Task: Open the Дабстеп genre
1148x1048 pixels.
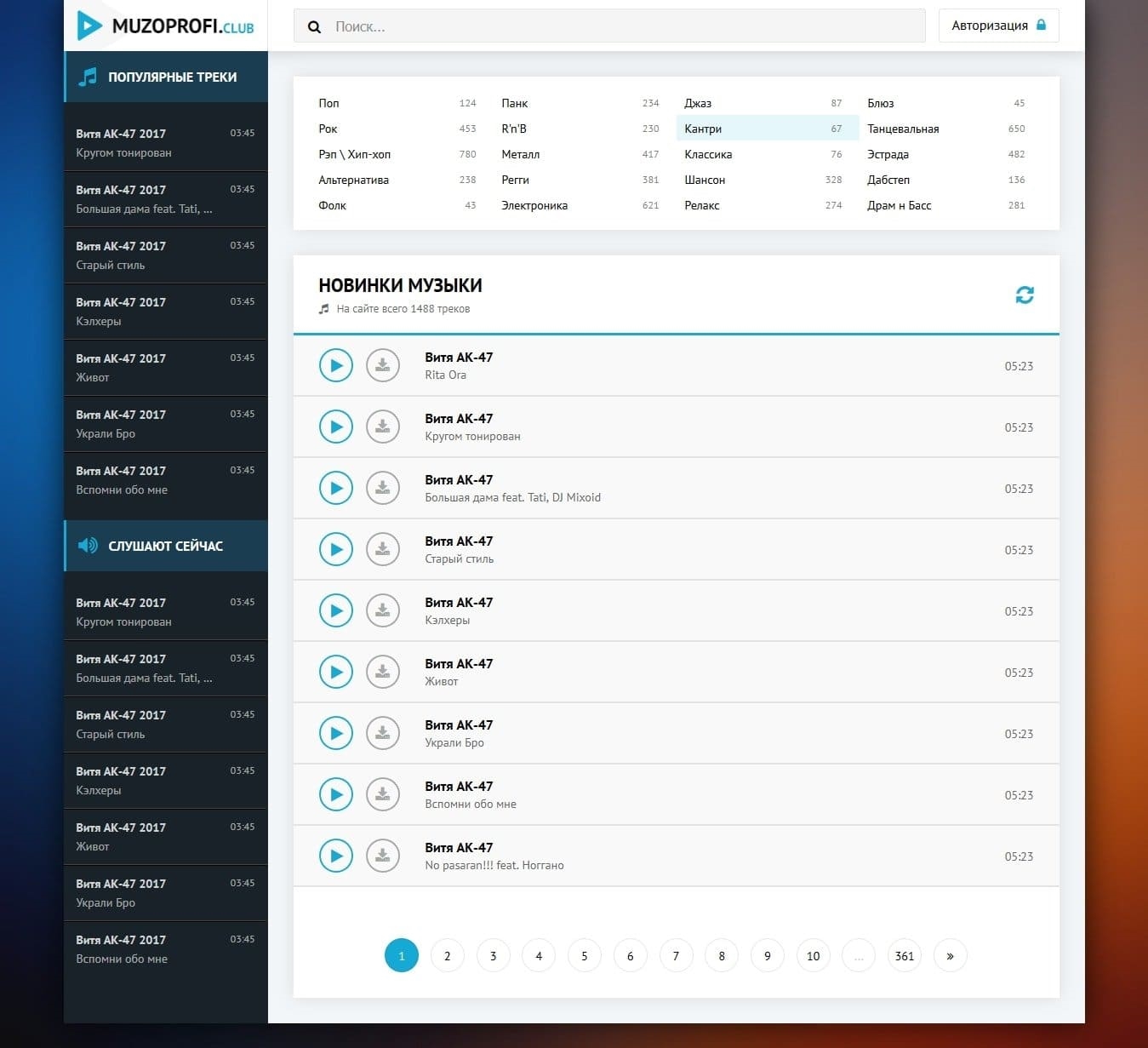Action: point(946,180)
